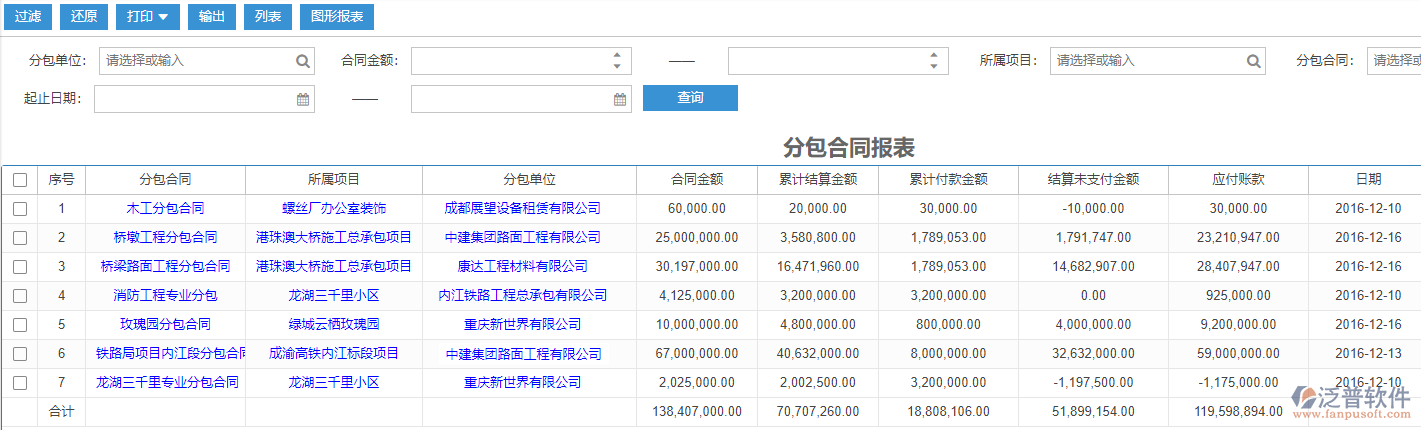Click the 过滤 toolbar button

pos(28,17)
